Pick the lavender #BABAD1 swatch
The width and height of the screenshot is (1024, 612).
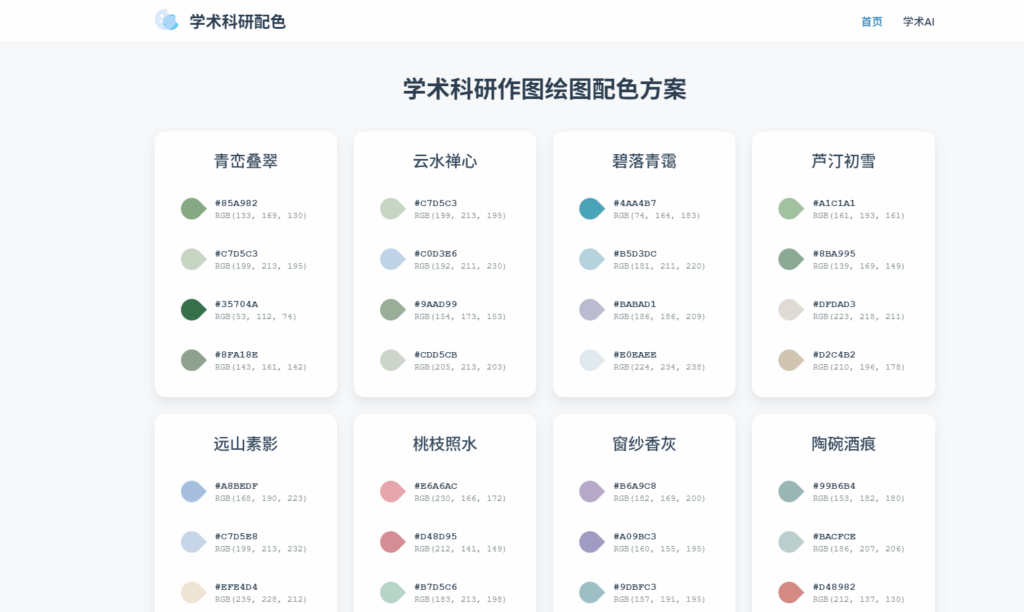(x=592, y=310)
